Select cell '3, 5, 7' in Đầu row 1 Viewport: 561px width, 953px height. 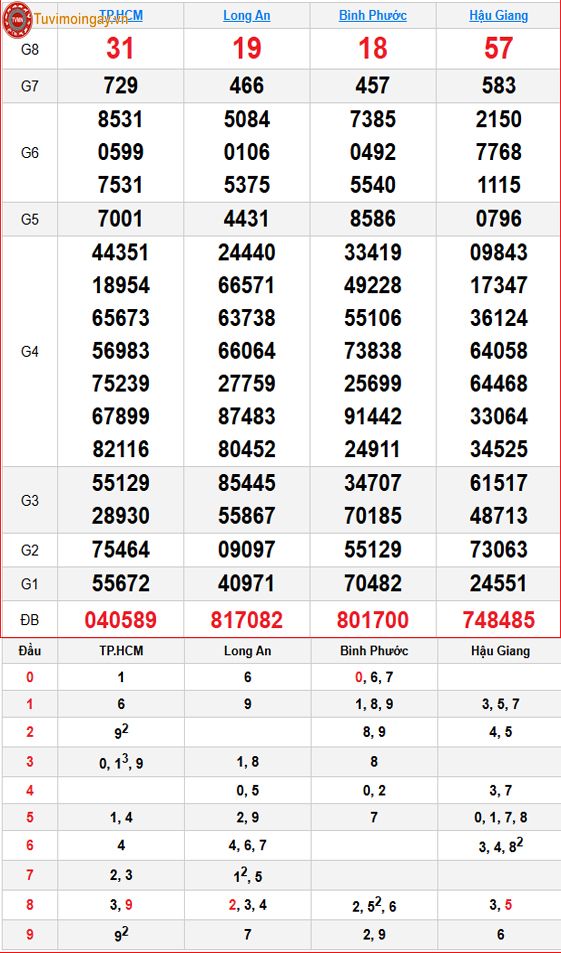coord(500,705)
